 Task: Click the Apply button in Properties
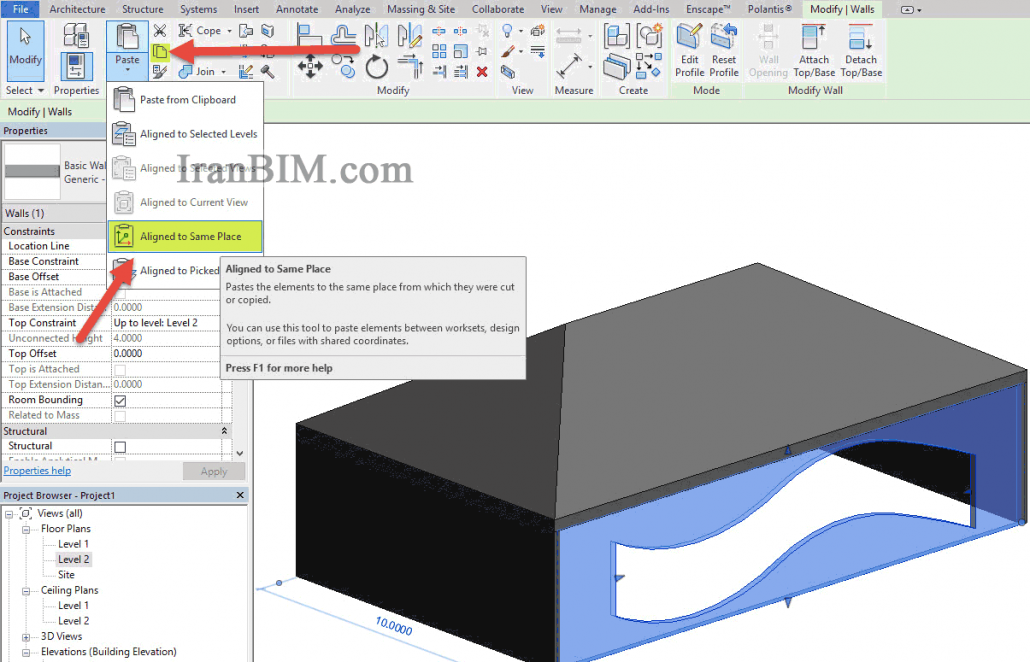pyautogui.click(x=214, y=470)
